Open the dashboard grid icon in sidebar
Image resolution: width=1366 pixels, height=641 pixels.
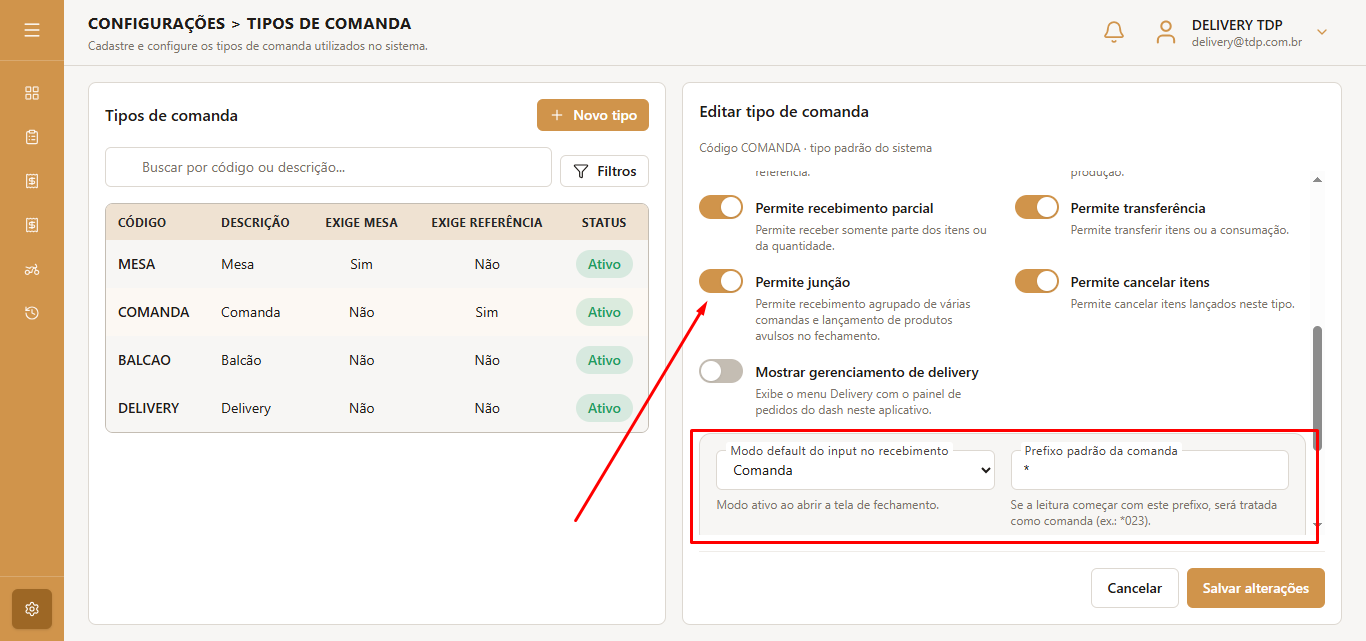[x=32, y=93]
